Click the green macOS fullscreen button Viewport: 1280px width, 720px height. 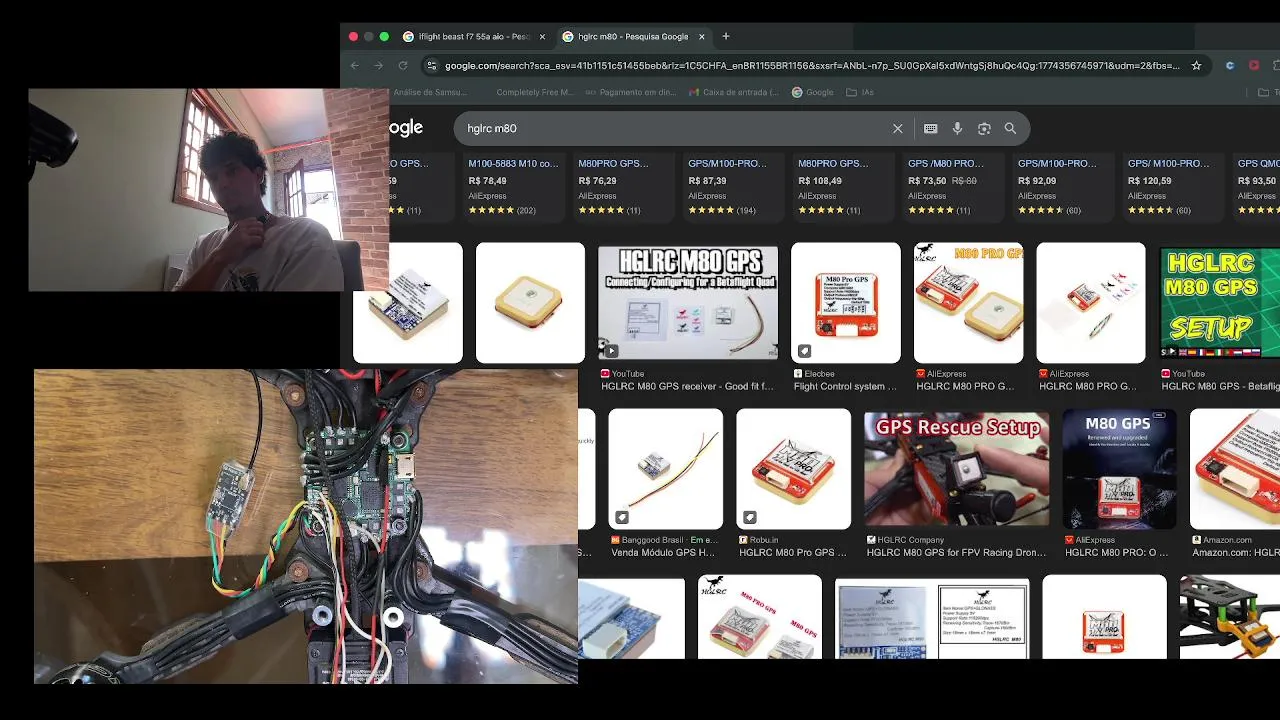[384, 36]
